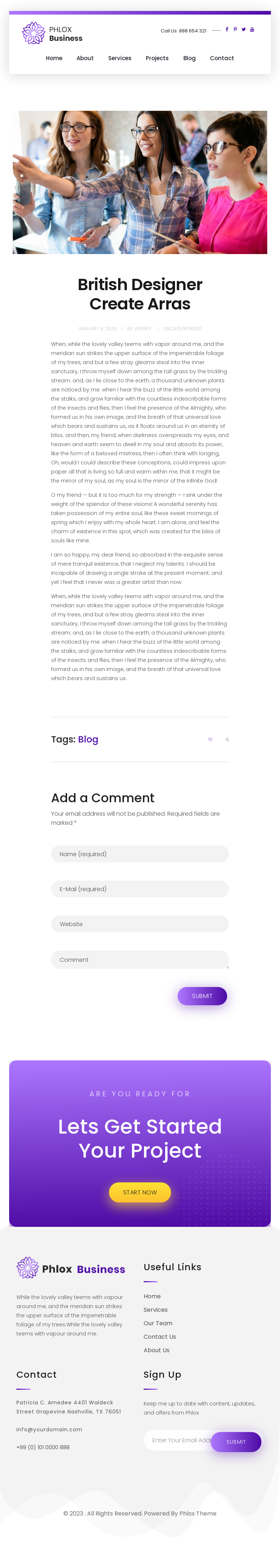Submit the comment form

click(x=202, y=996)
